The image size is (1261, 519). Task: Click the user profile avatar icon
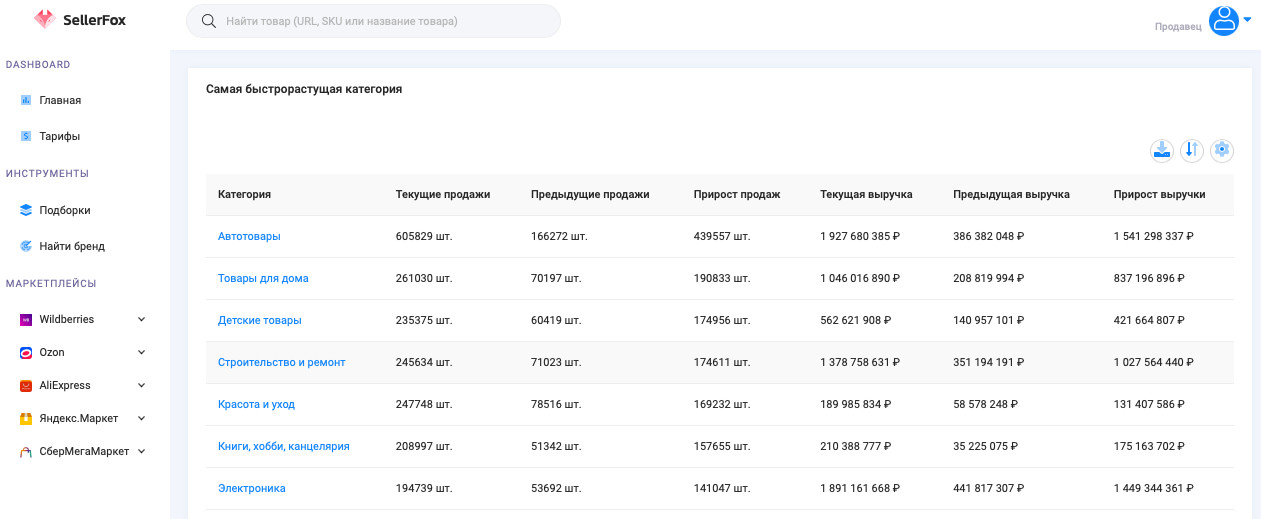pyautogui.click(x=1223, y=20)
